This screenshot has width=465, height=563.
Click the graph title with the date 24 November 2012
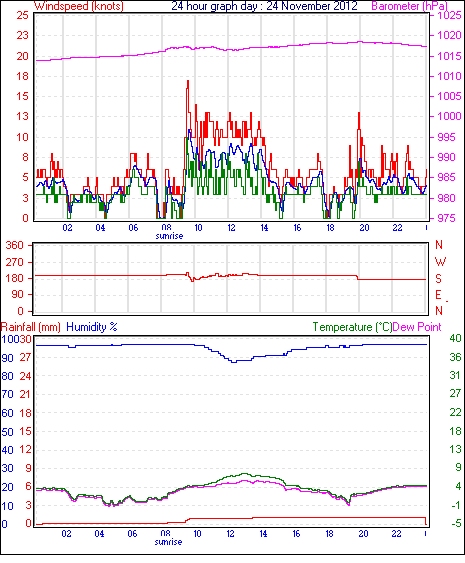pyautogui.click(x=264, y=6)
